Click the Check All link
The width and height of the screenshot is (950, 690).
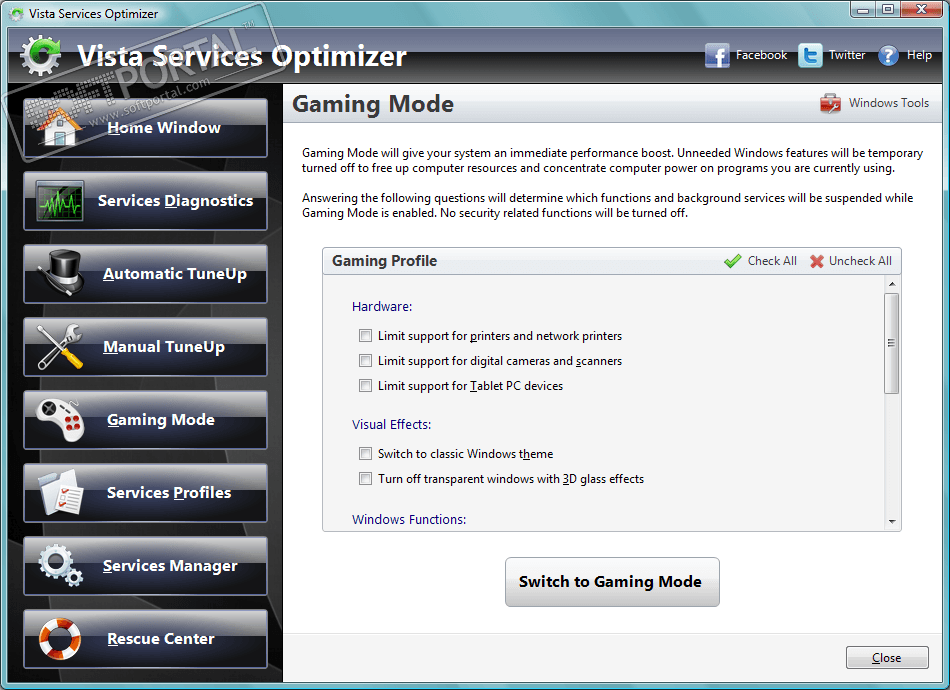772,261
